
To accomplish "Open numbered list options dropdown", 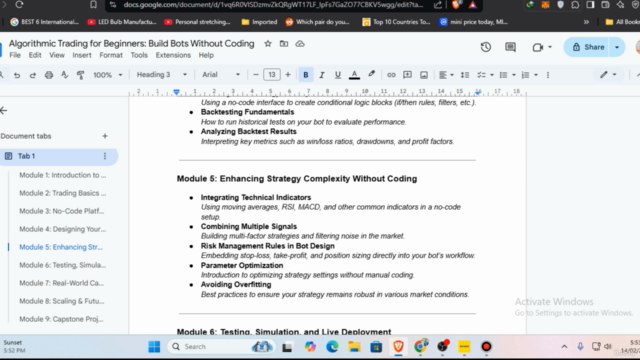I will click(x=536, y=75).
